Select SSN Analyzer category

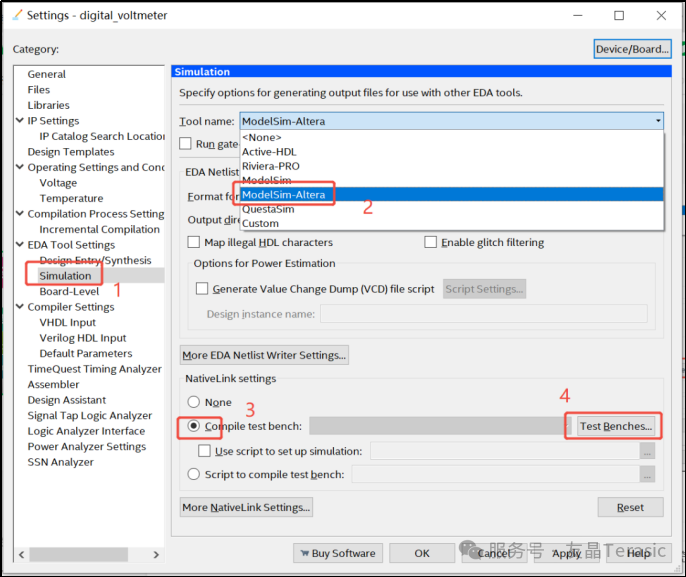[x=60, y=462]
